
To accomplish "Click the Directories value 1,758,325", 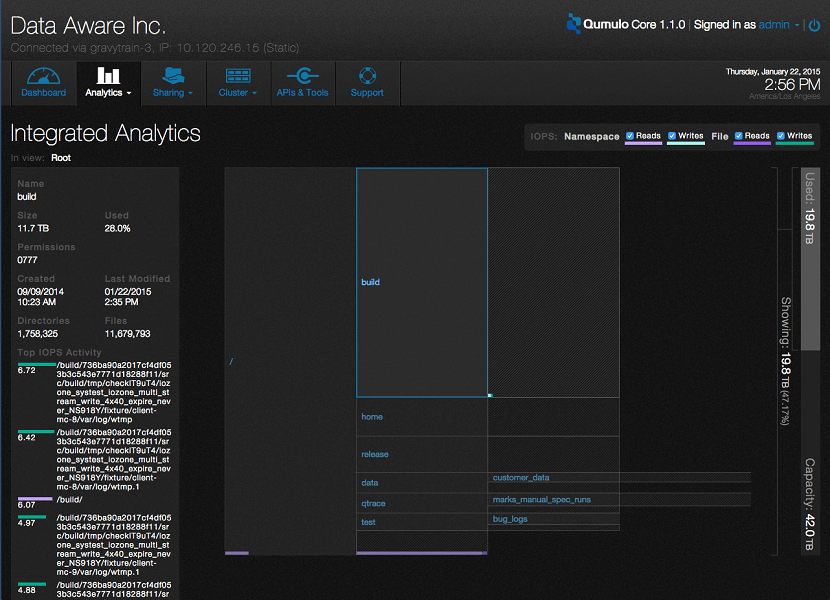I will pyautogui.click(x=38, y=334).
